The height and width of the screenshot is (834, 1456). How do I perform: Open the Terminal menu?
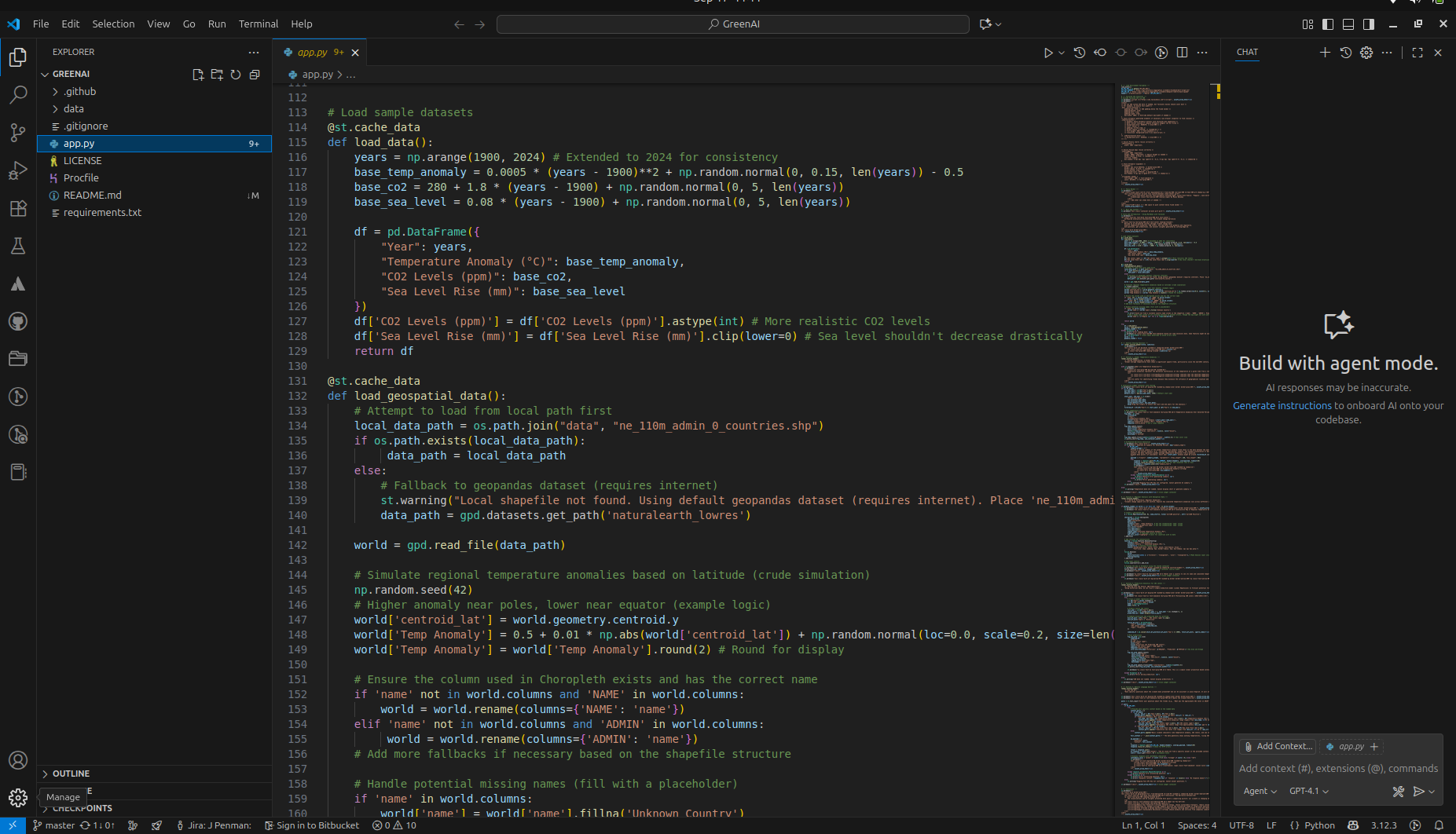259,24
